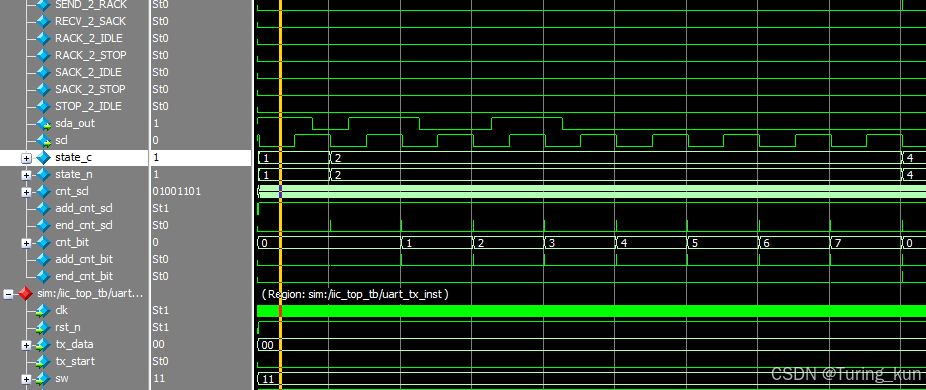Viewport: 926px width, 390px height.
Task: Select the add_cnt_scl signal name
Action: click(x=84, y=209)
